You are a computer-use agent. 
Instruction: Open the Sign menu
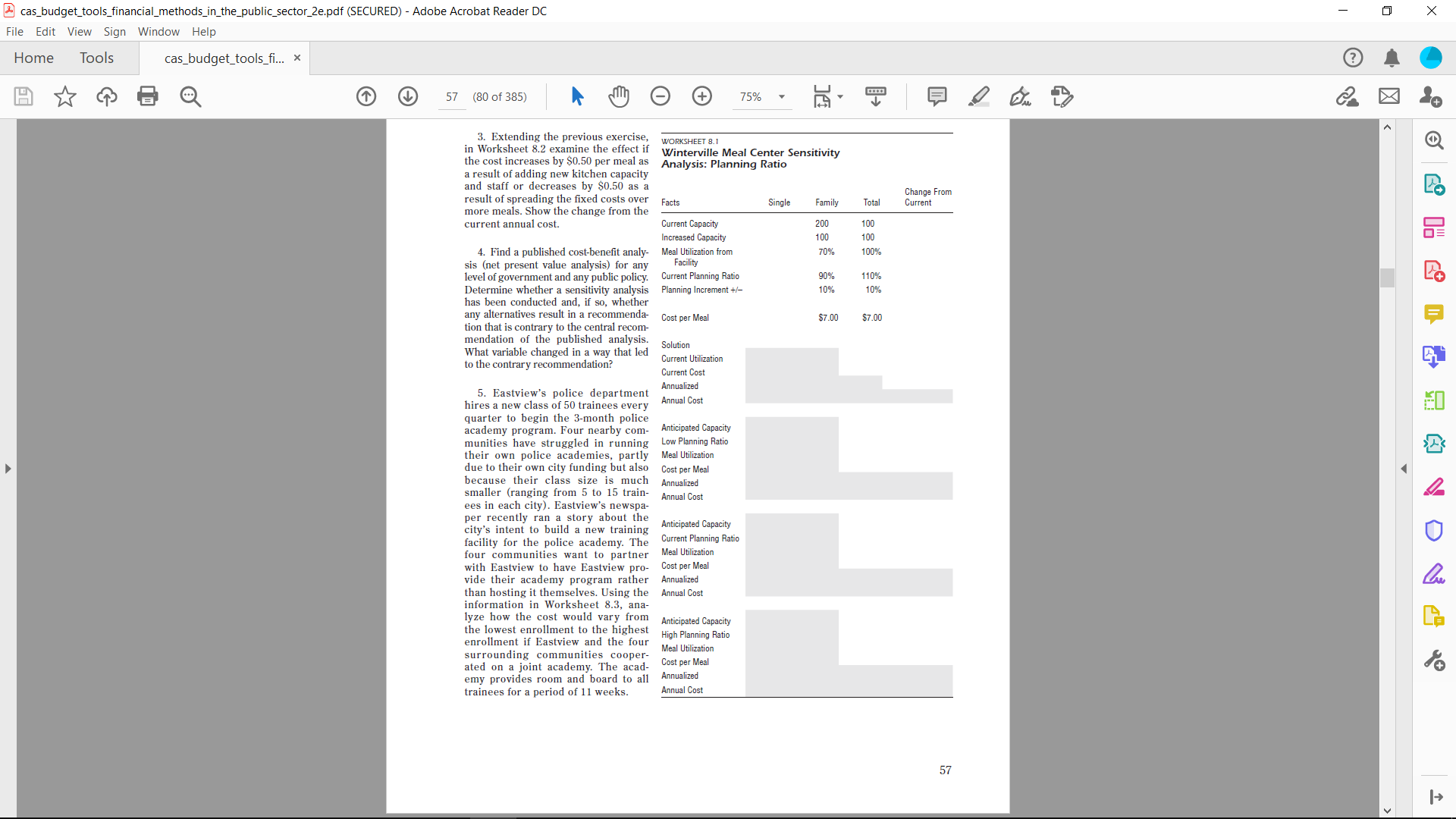click(x=115, y=31)
